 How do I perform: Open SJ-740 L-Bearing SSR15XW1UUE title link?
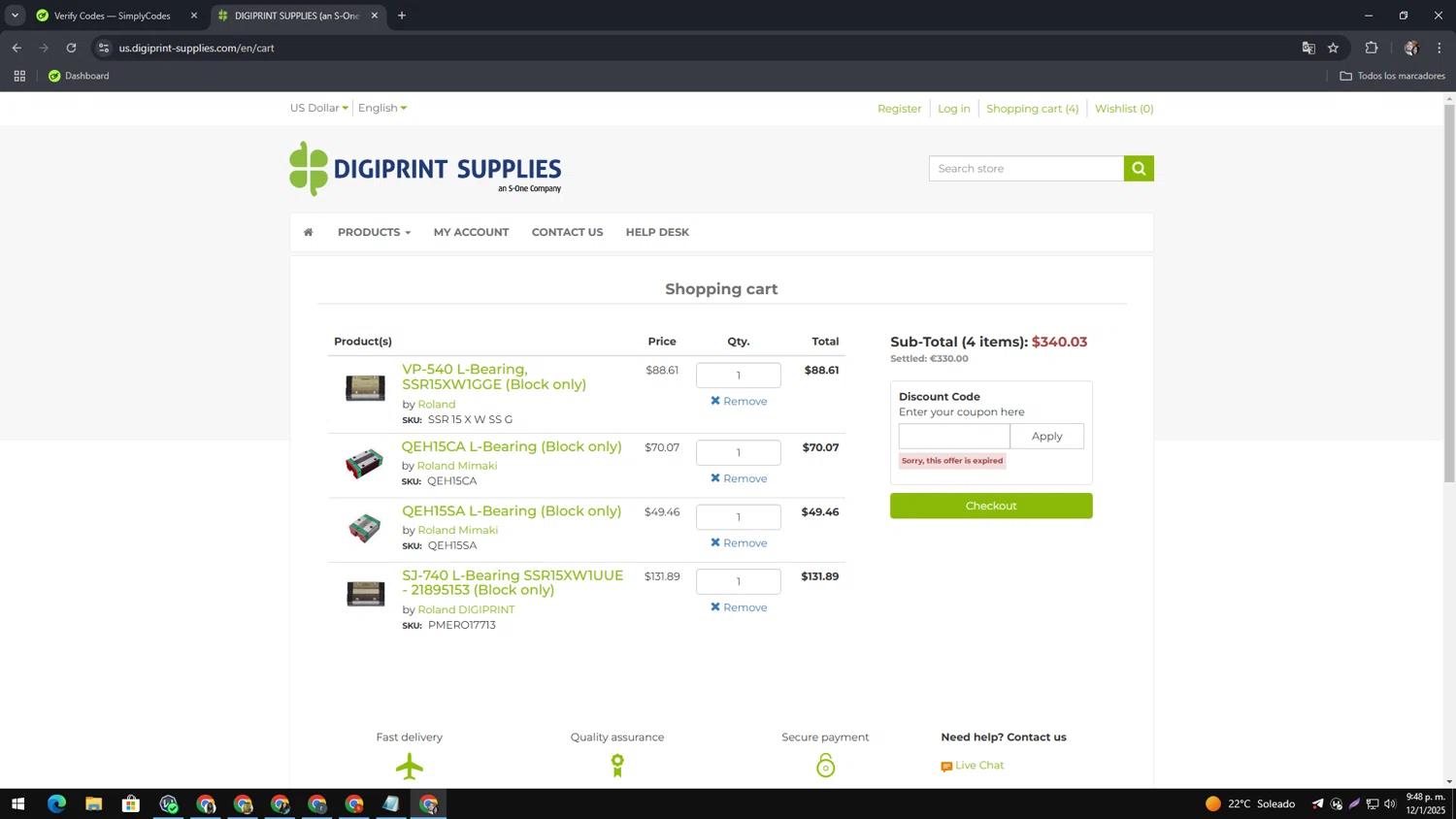pyautogui.click(x=513, y=582)
